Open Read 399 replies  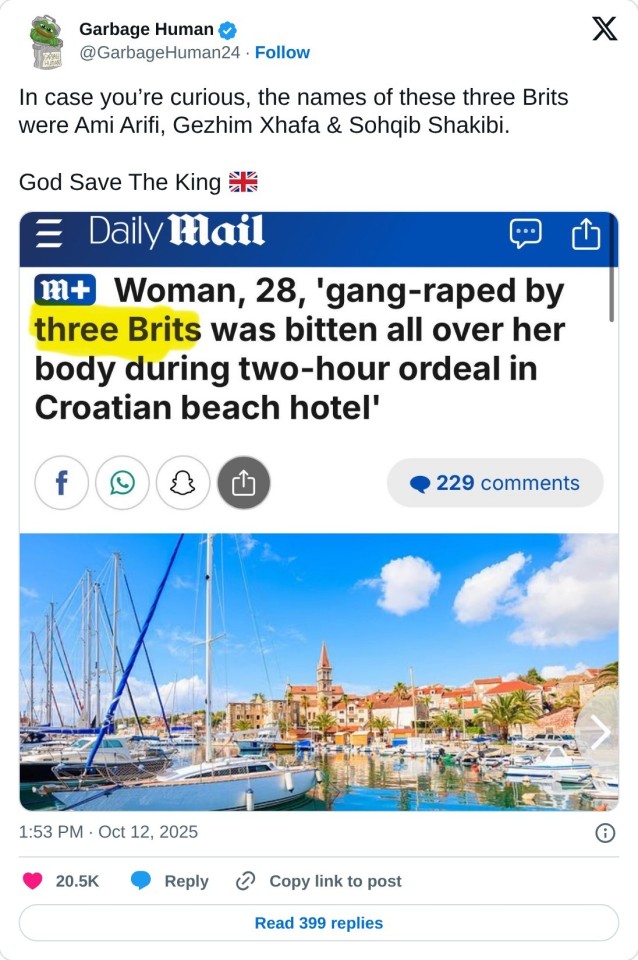(319, 923)
